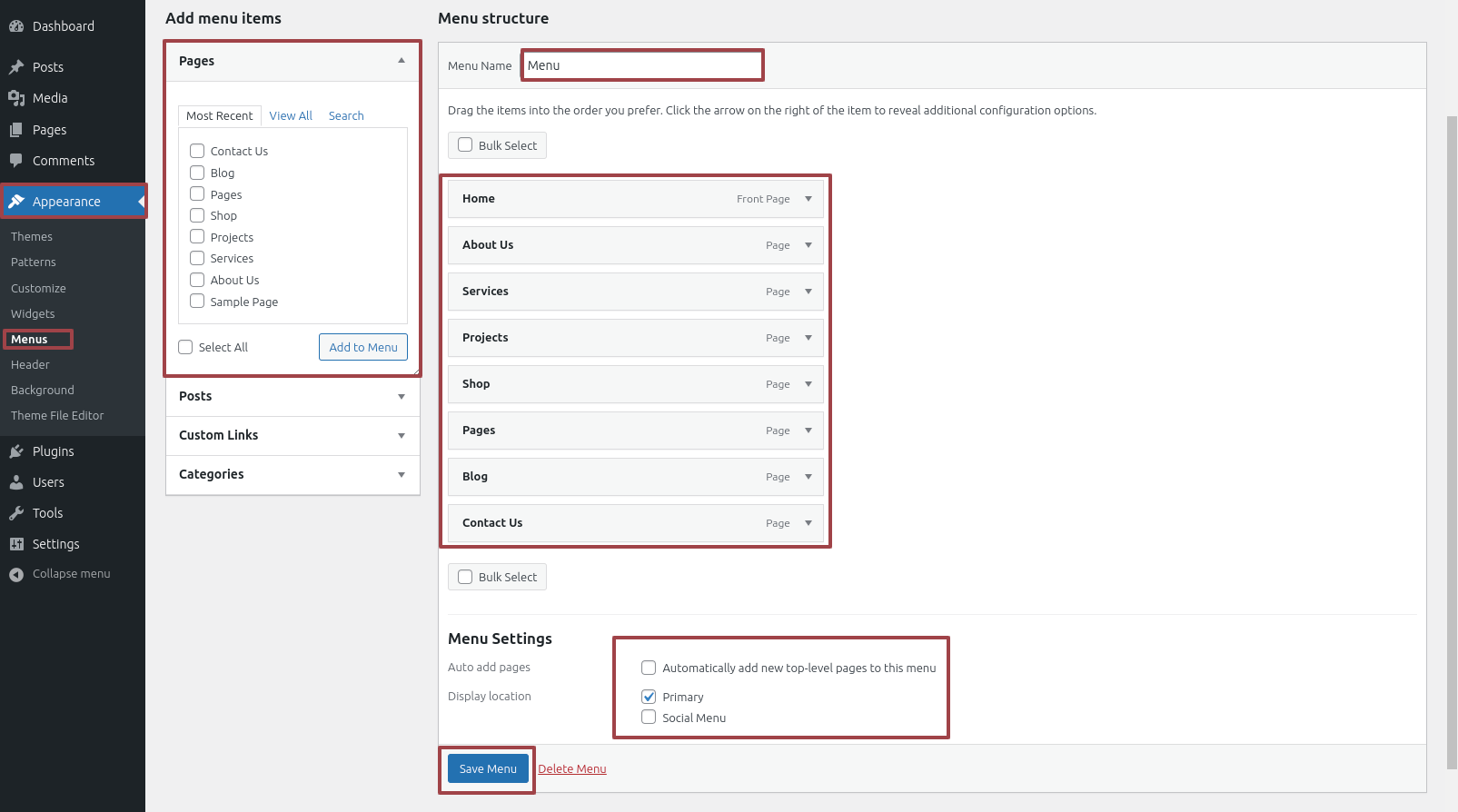The image size is (1458, 812).
Task: Enable the Social Menu display location
Action: [x=649, y=718]
